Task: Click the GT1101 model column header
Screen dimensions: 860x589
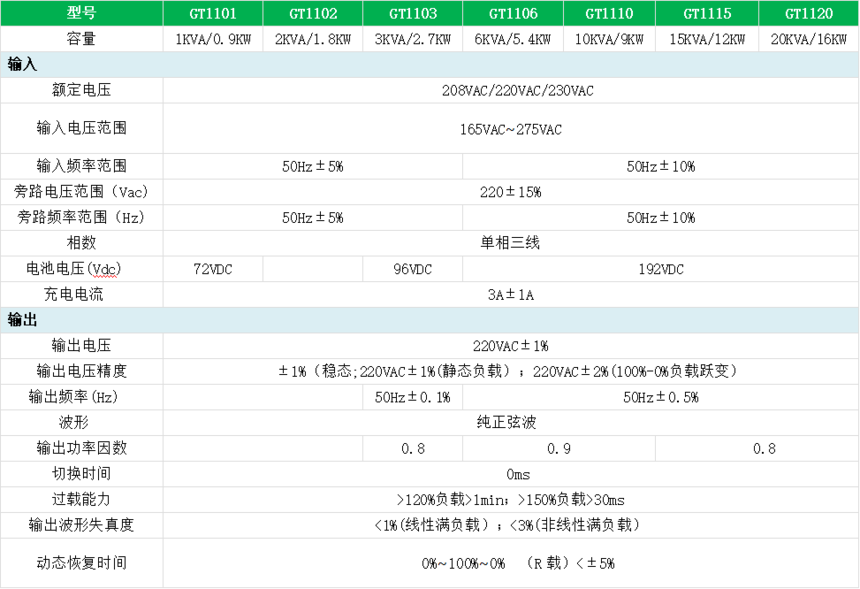Action: tap(213, 13)
